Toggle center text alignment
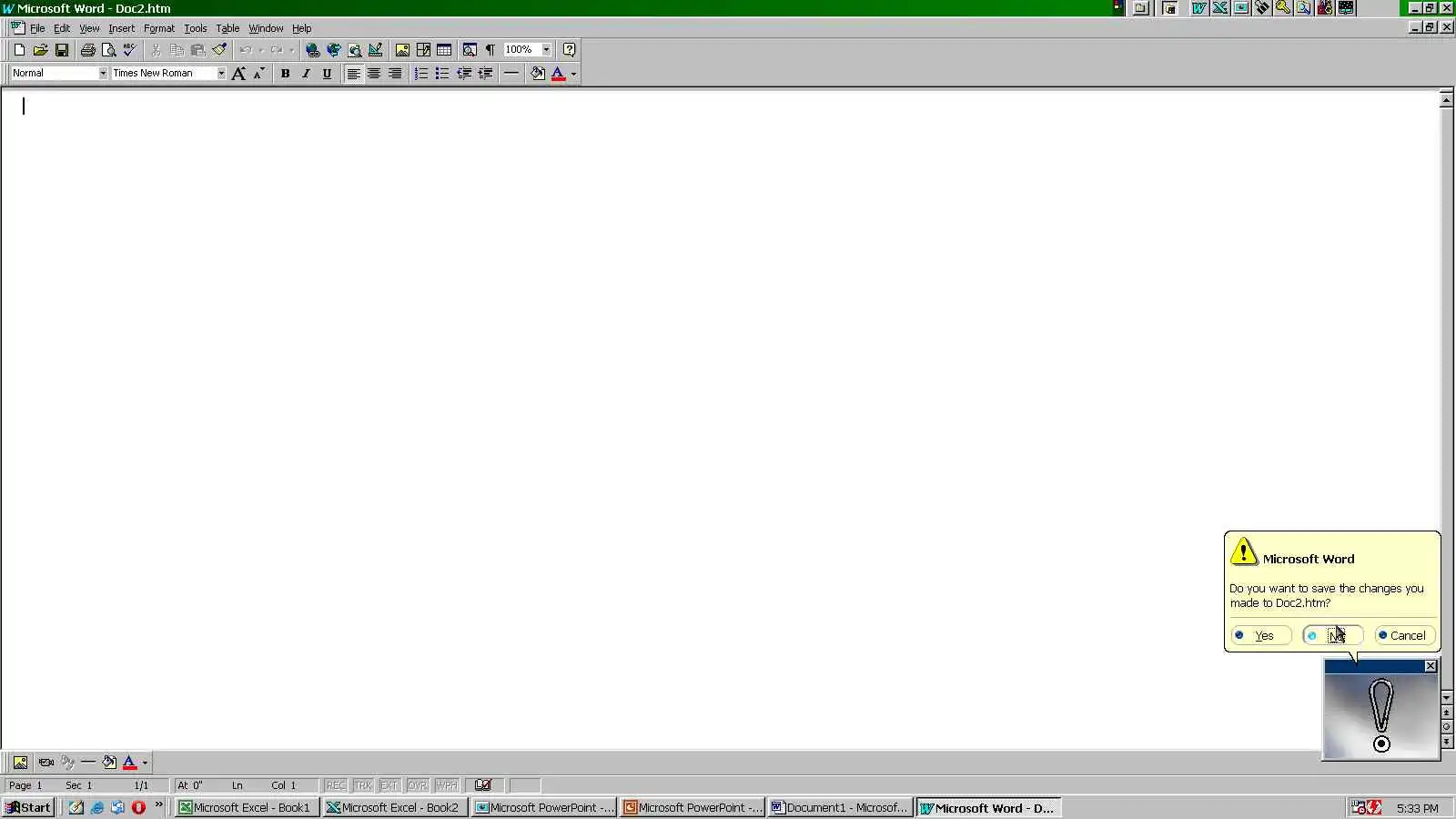Image resolution: width=1456 pixels, height=819 pixels. point(374,74)
